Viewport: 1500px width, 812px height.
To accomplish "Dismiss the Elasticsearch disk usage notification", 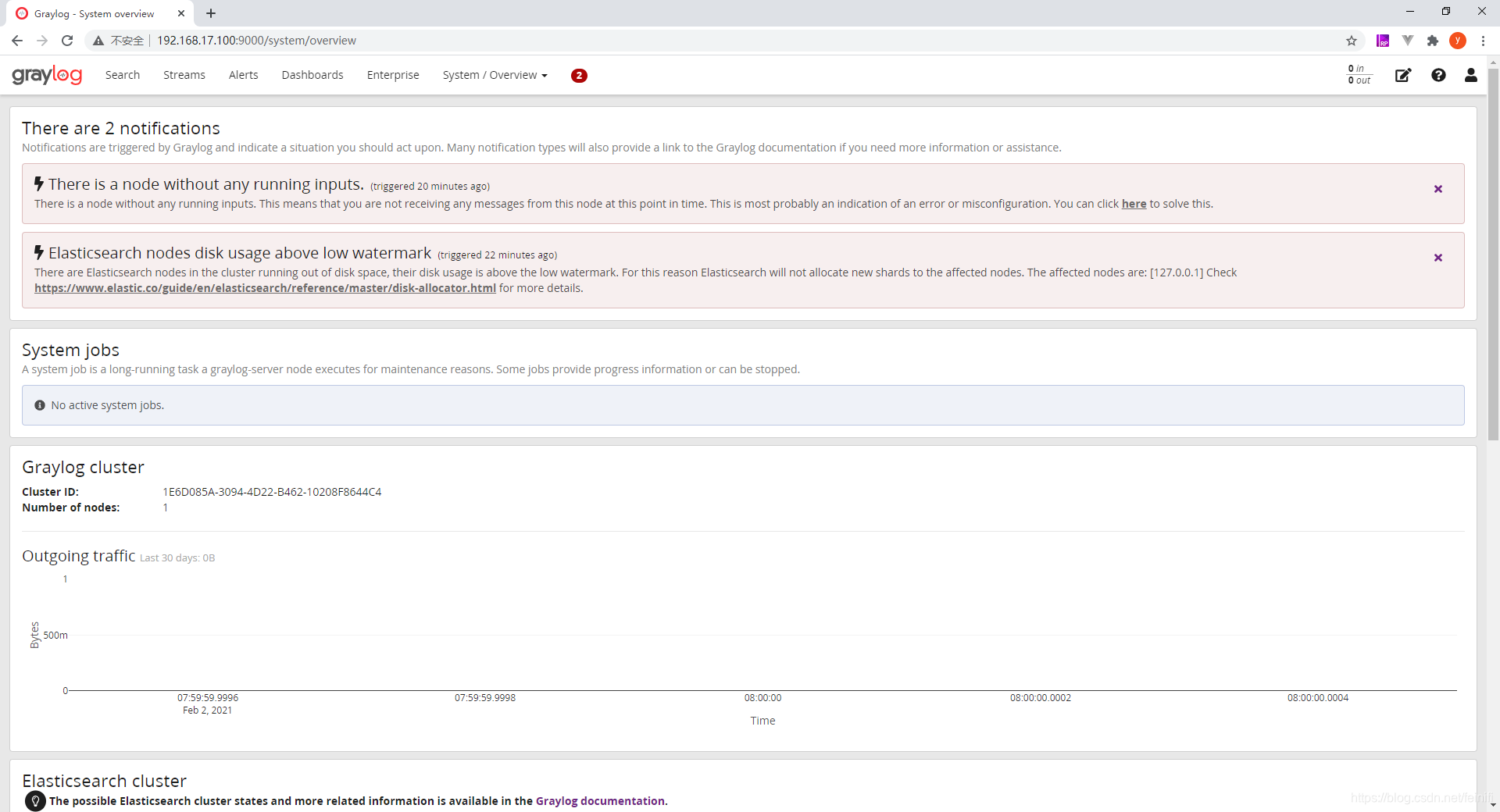I will coord(1438,258).
